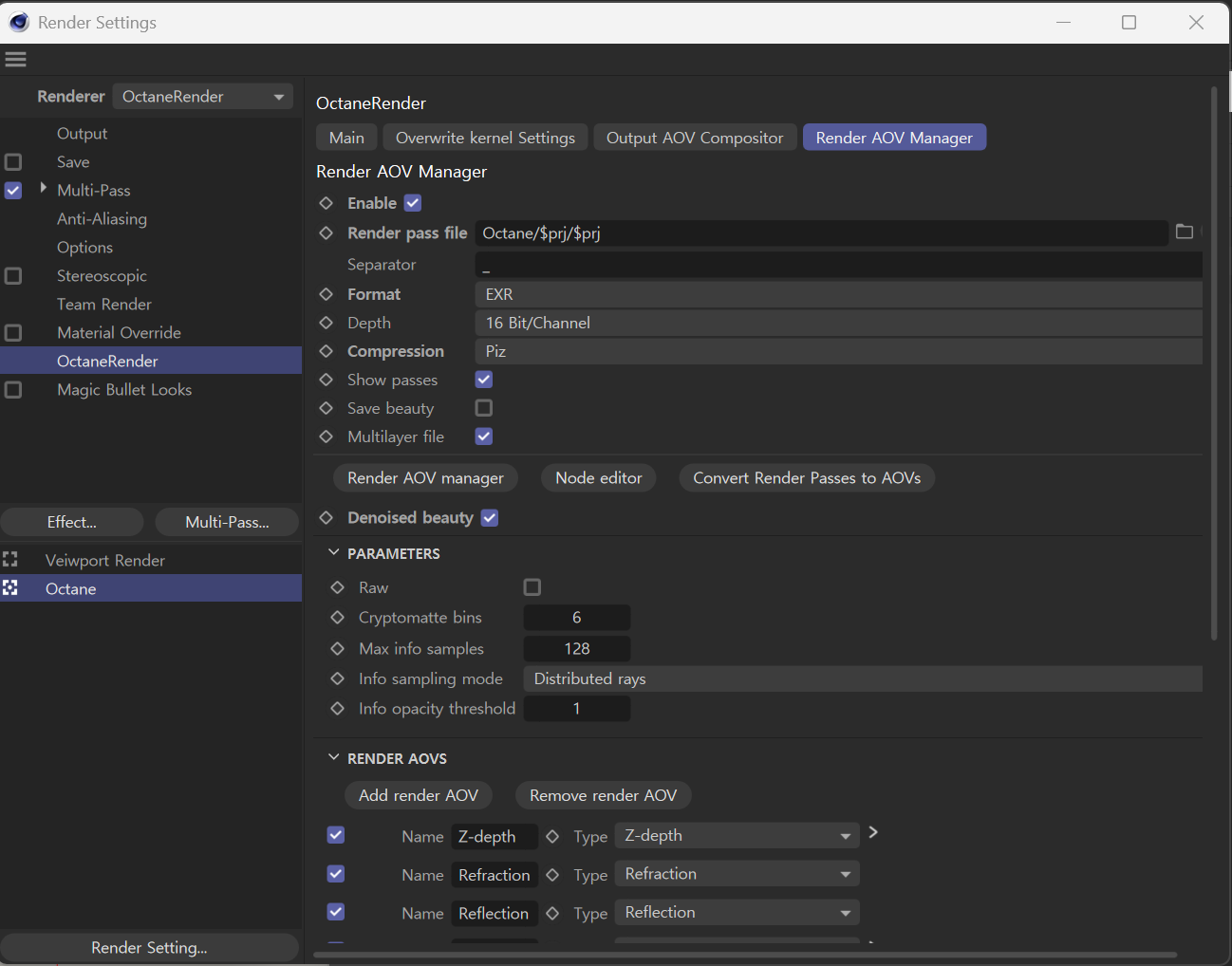
Task: Click the keyframe diamond next to Compression
Action: point(327,351)
